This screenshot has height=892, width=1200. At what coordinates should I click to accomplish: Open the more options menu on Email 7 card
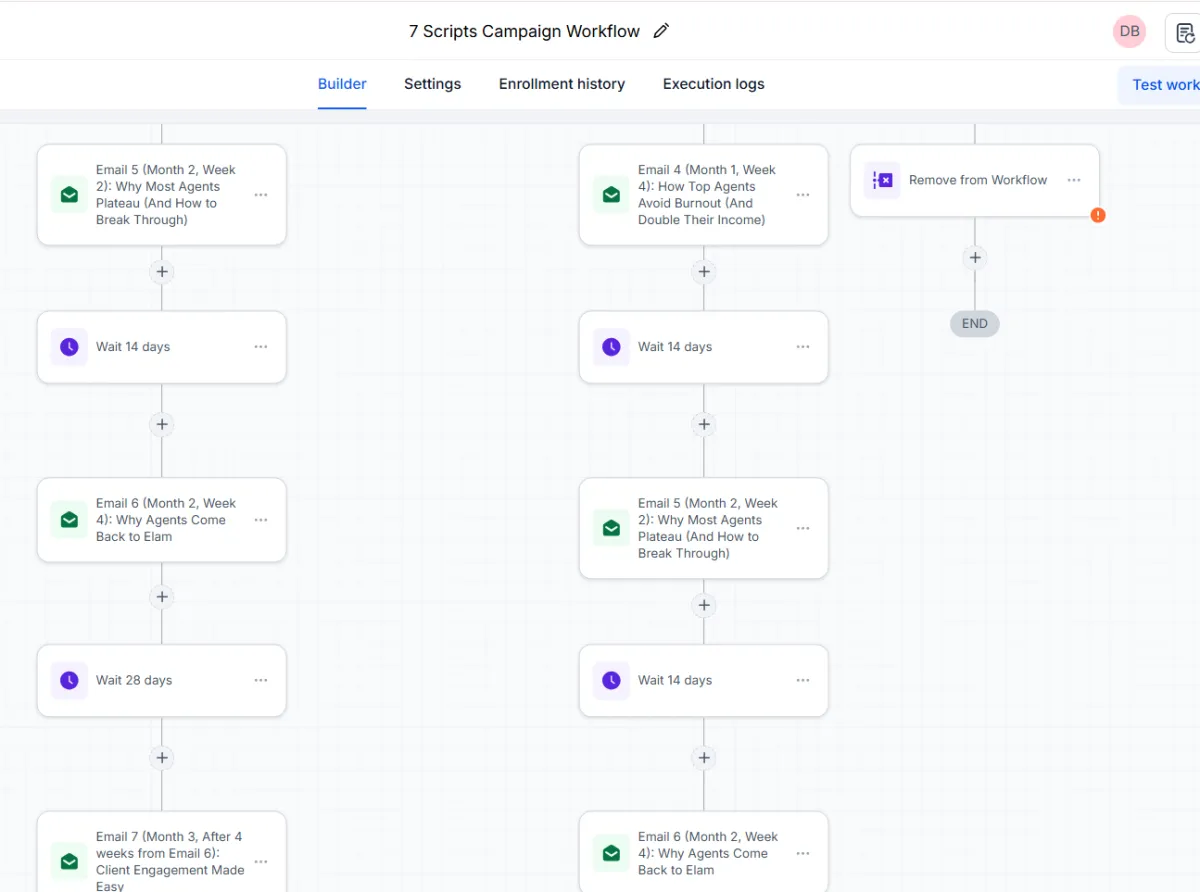coord(261,861)
